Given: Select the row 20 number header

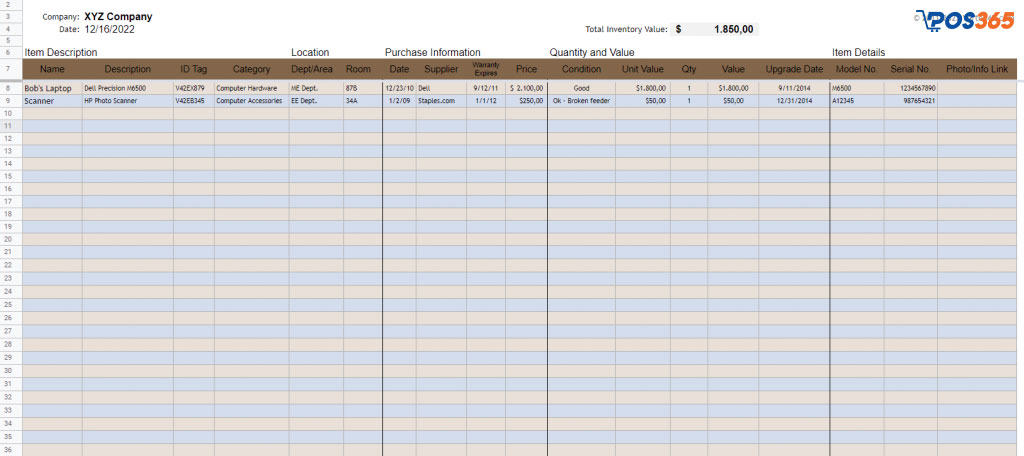Looking at the screenshot, I should [x=7, y=240].
